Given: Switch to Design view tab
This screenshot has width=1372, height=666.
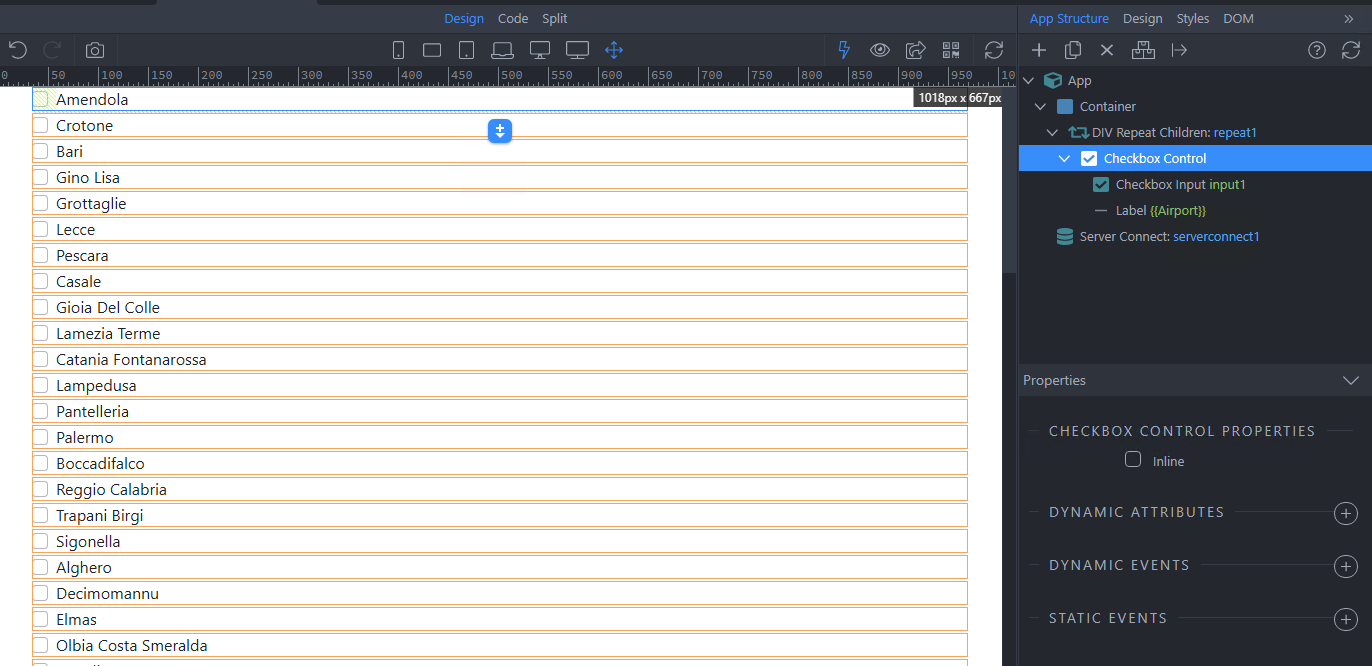Looking at the screenshot, I should coord(464,19).
